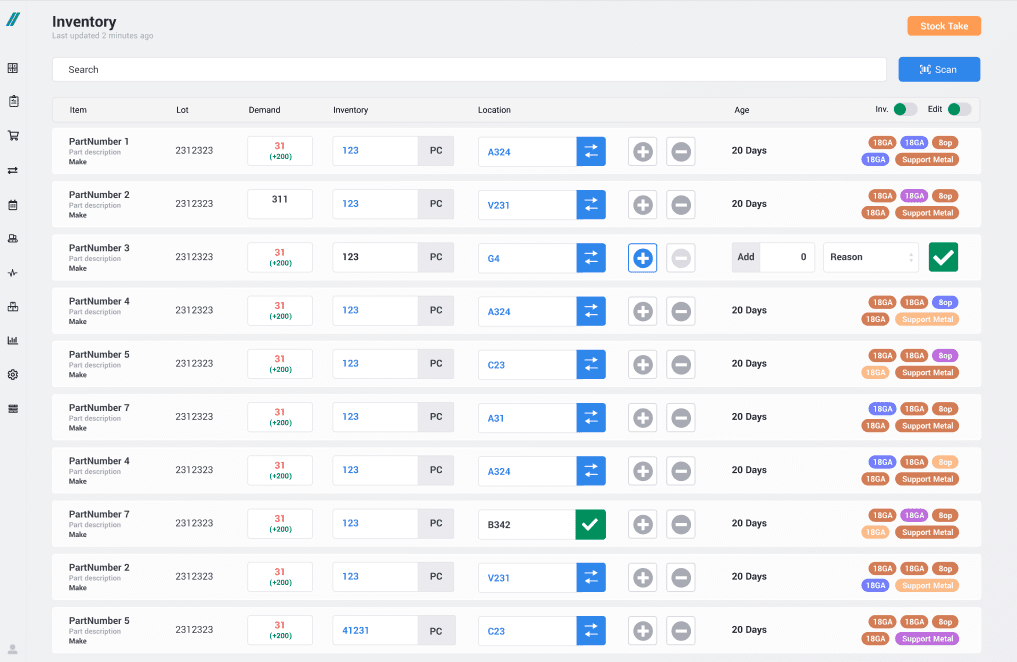The height and width of the screenshot is (662, 1017).
Task: Open the Dashboard grid icon in sidebar
Action: point(12,68)
